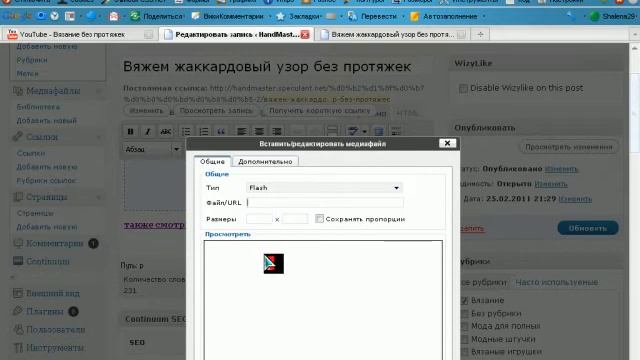Click the Обновить update button
The width and height of the screenshot is (640, 360).
click(588, 228)
